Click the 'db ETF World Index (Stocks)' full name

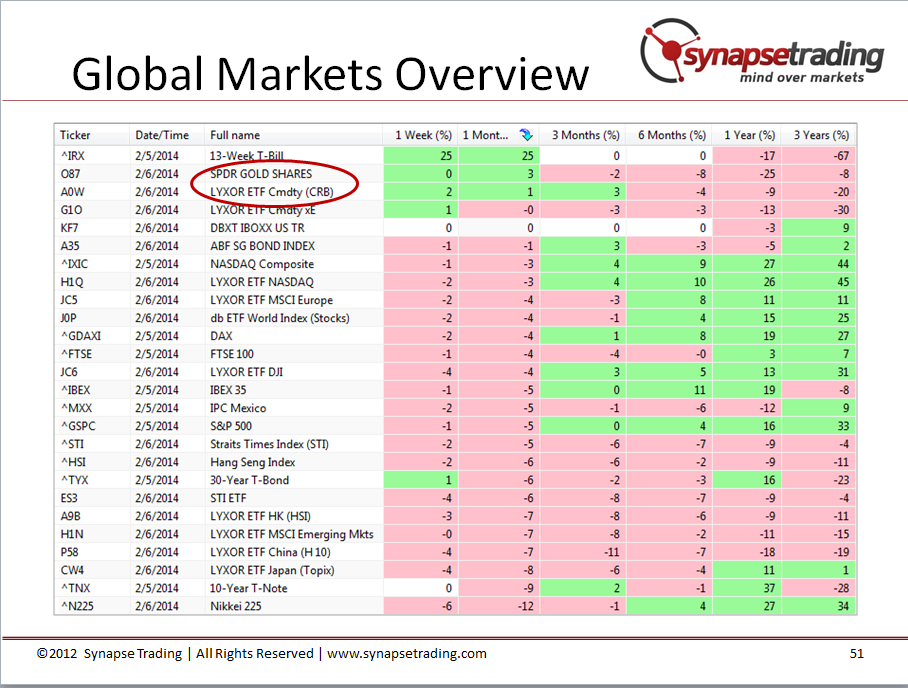(280, 317)
